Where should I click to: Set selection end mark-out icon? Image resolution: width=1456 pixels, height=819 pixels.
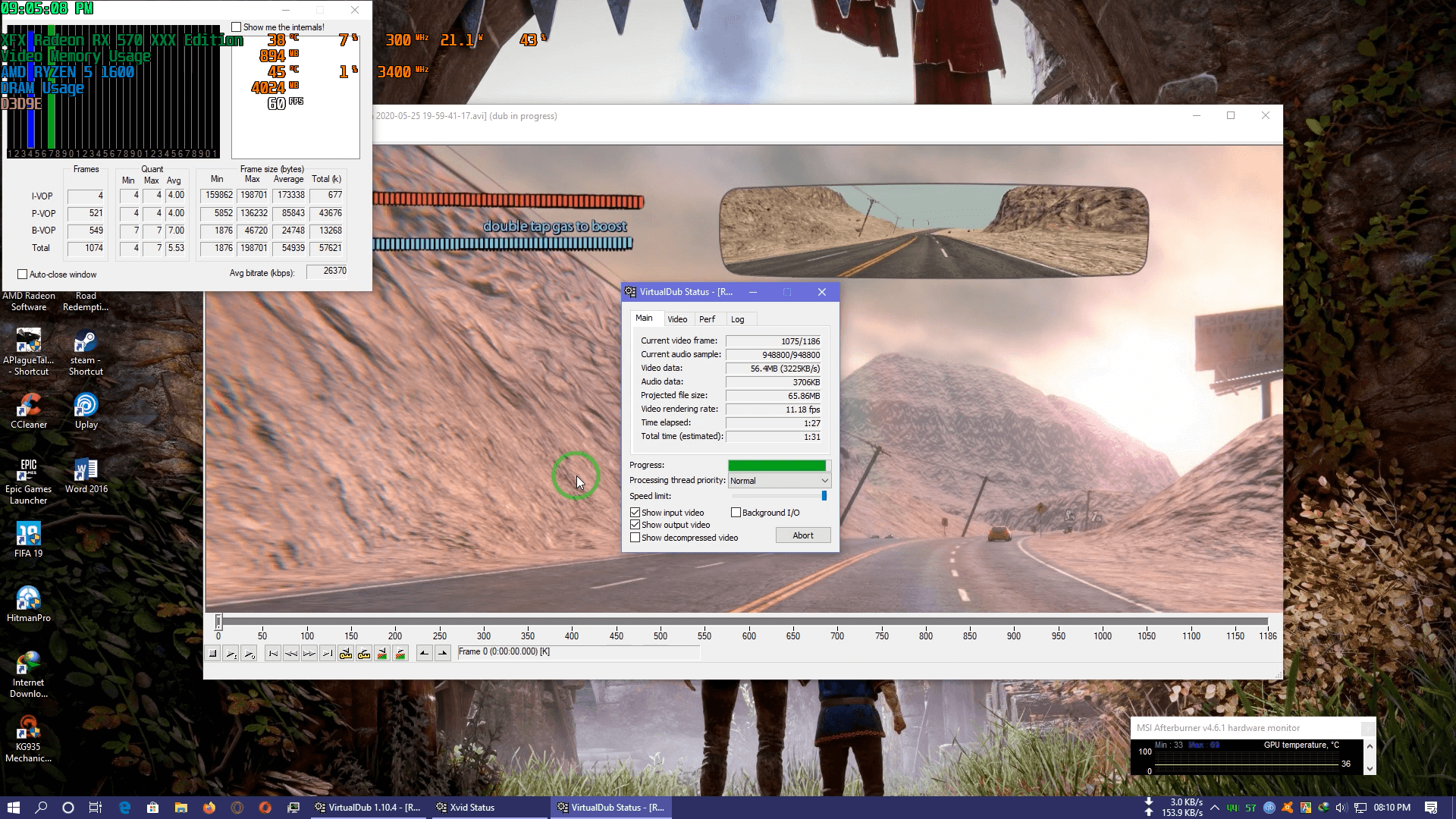pyautogui.click(x=443, y=653)
